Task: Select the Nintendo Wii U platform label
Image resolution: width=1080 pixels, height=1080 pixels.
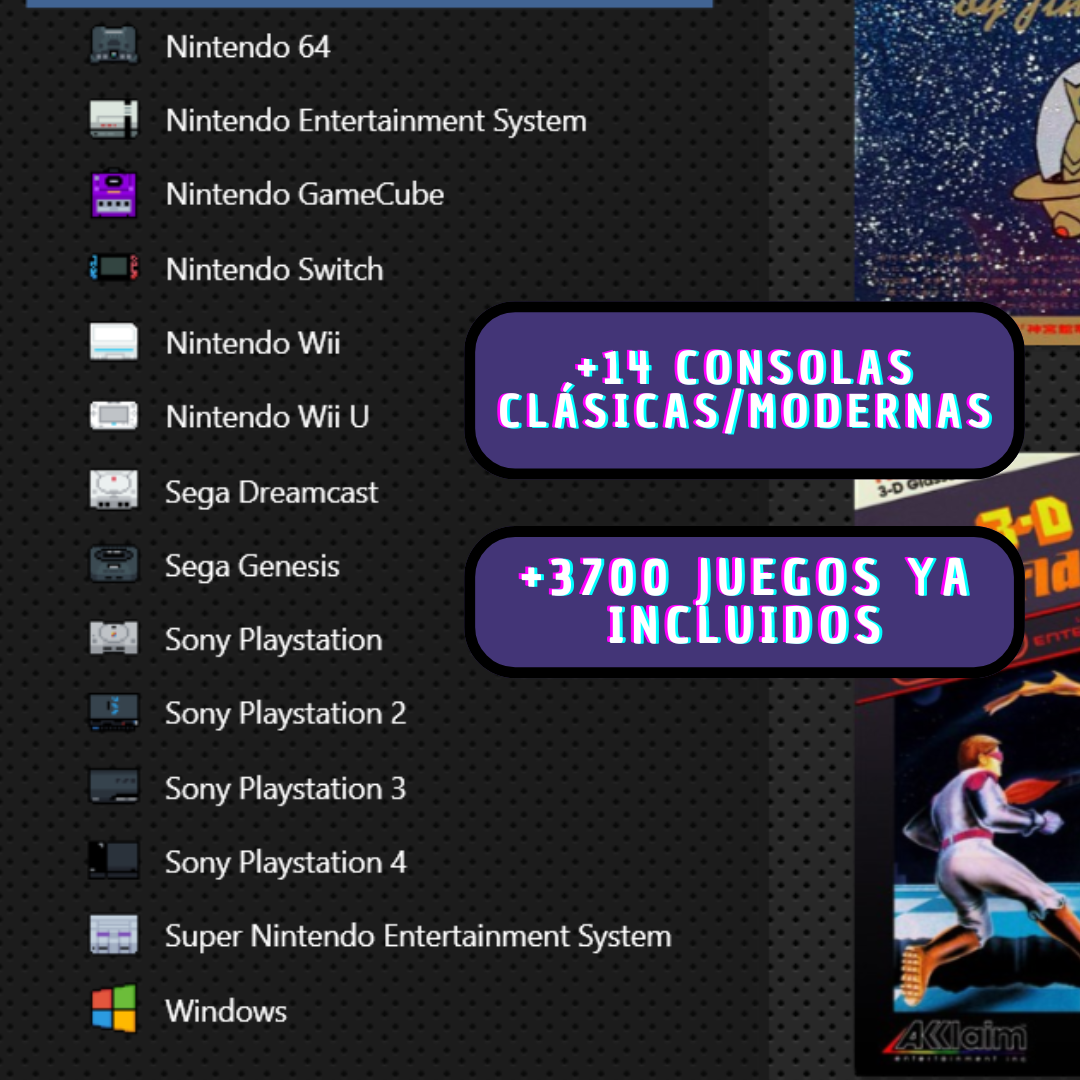Action: [267, 416]
